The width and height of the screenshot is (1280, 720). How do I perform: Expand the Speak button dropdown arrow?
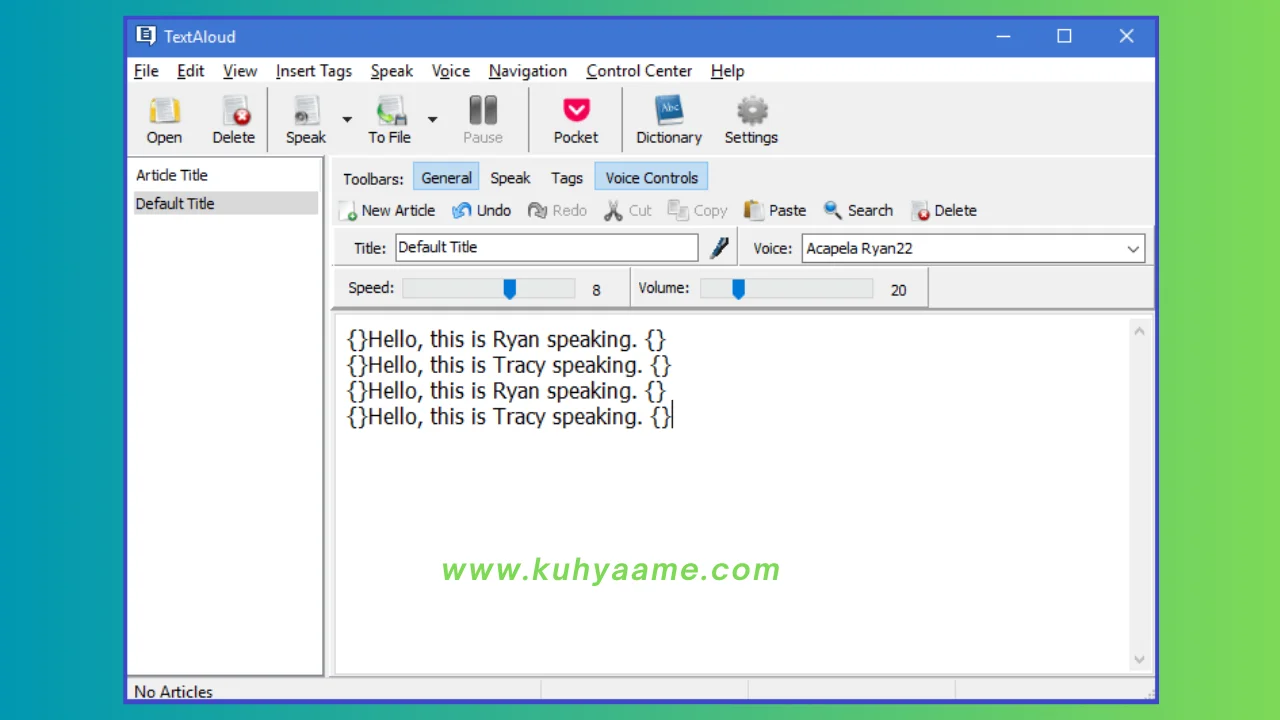pyautogui.click(x=347, y=120)
